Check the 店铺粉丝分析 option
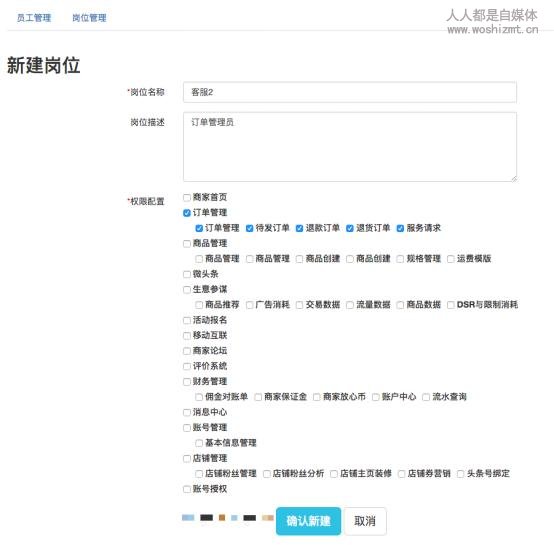The width and height of the screenshot is (554, 545). click(267, 474)
